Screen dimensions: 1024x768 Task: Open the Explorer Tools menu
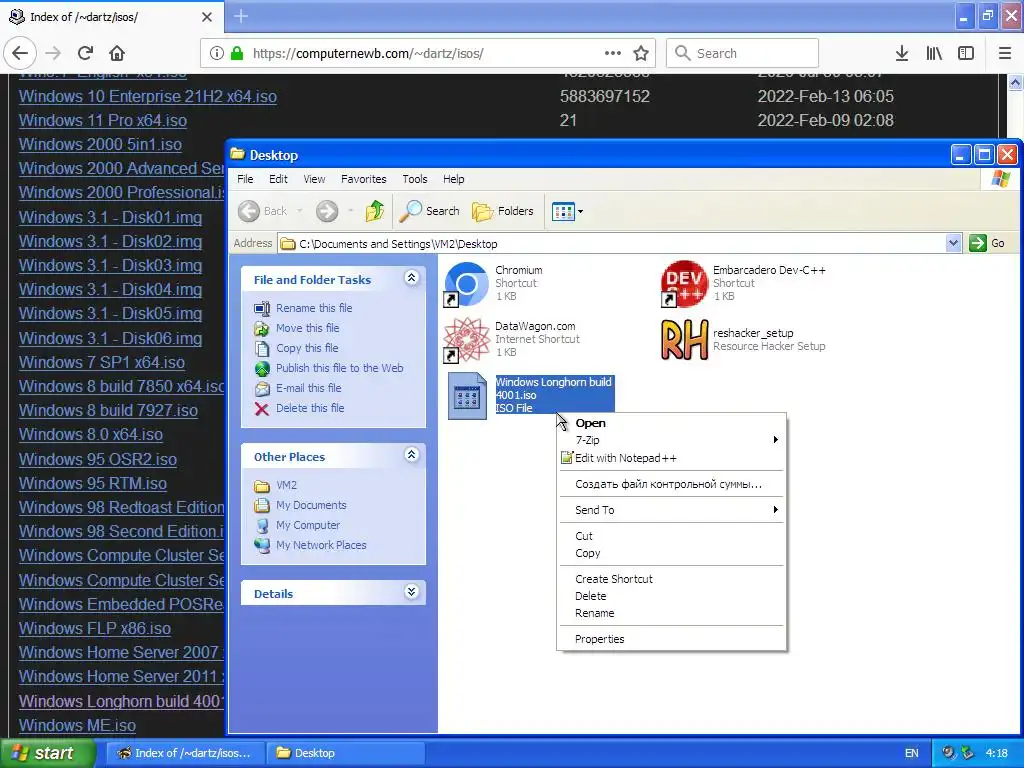[x=415, y=179]
